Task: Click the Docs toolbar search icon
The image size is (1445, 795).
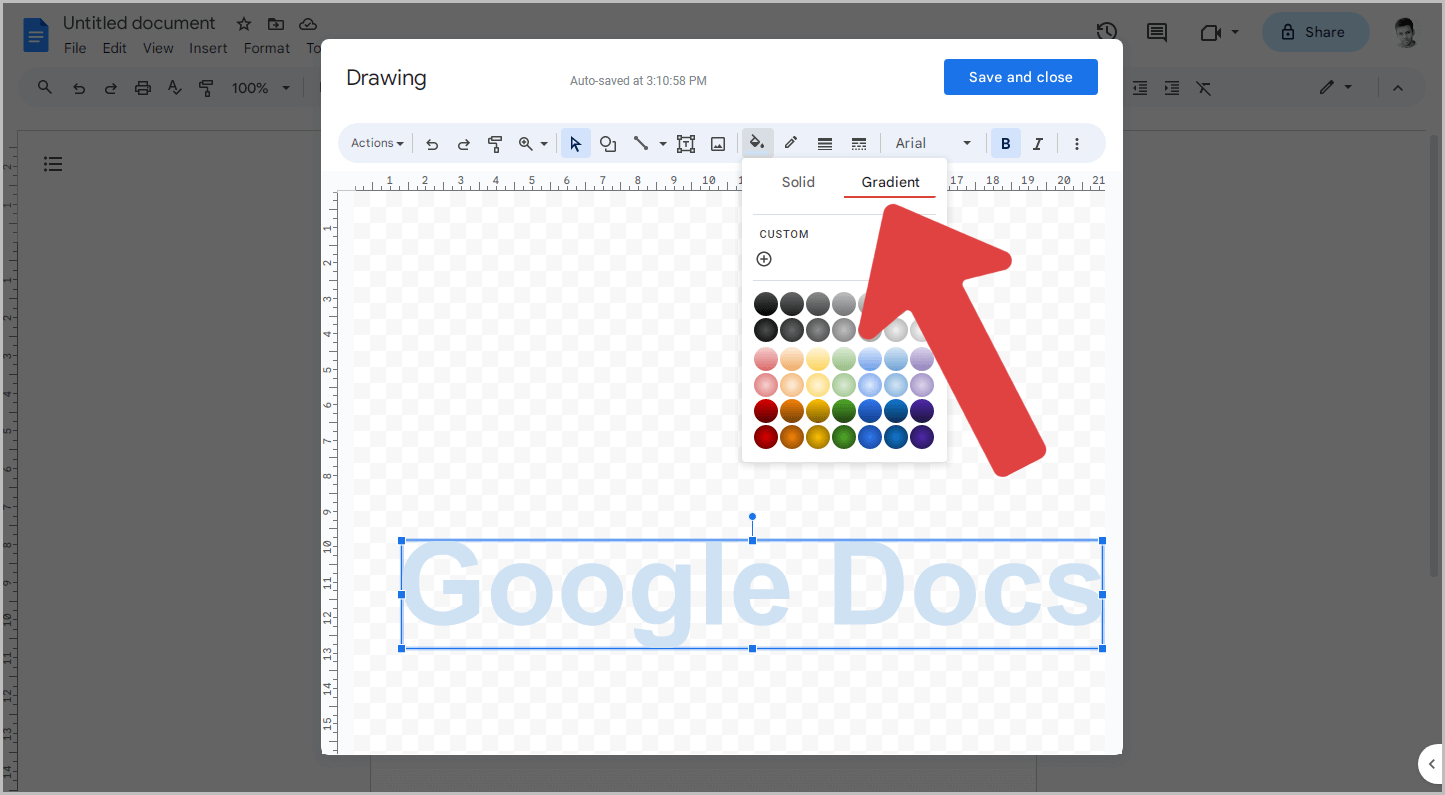Action: [45, 88]
